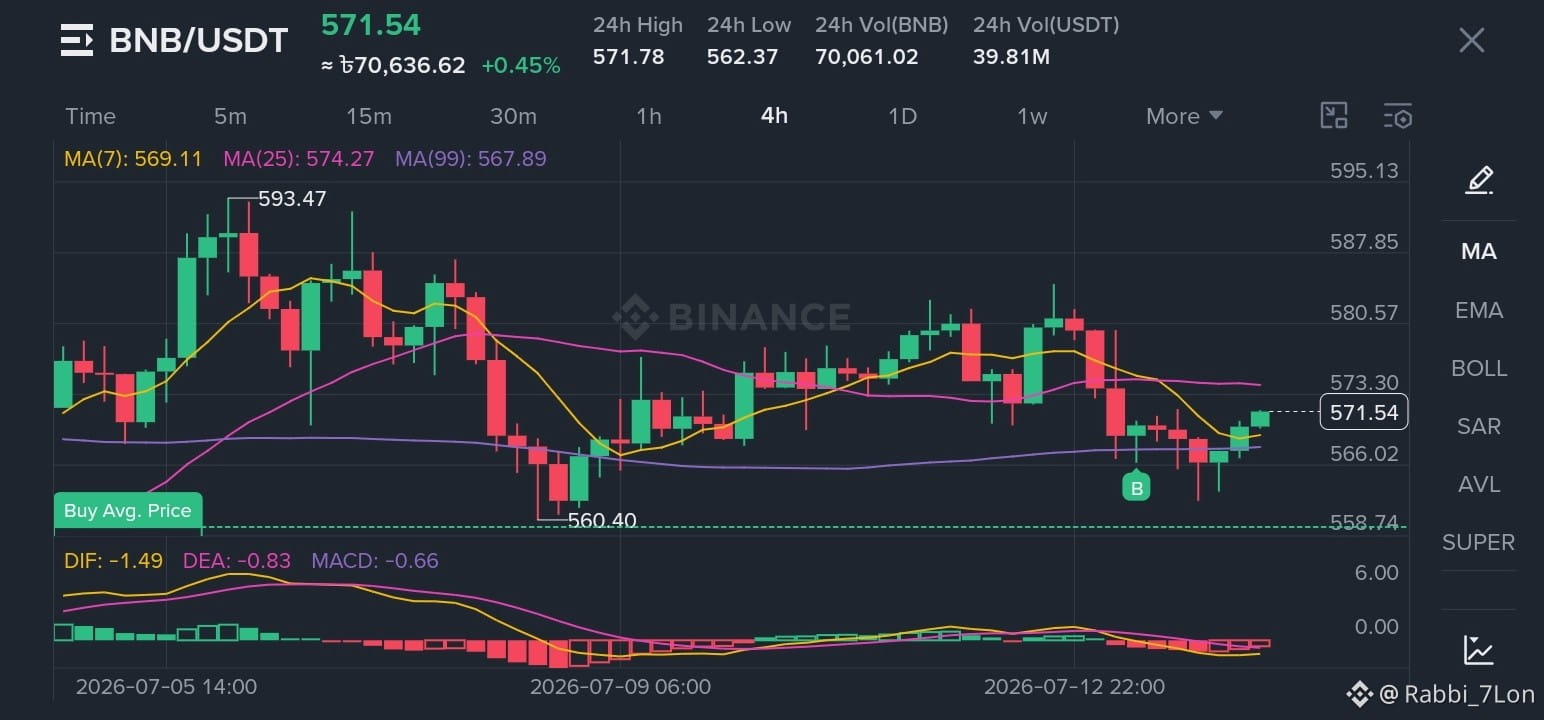
Task: Click the 24h High value 571.78
Action: 629,57
